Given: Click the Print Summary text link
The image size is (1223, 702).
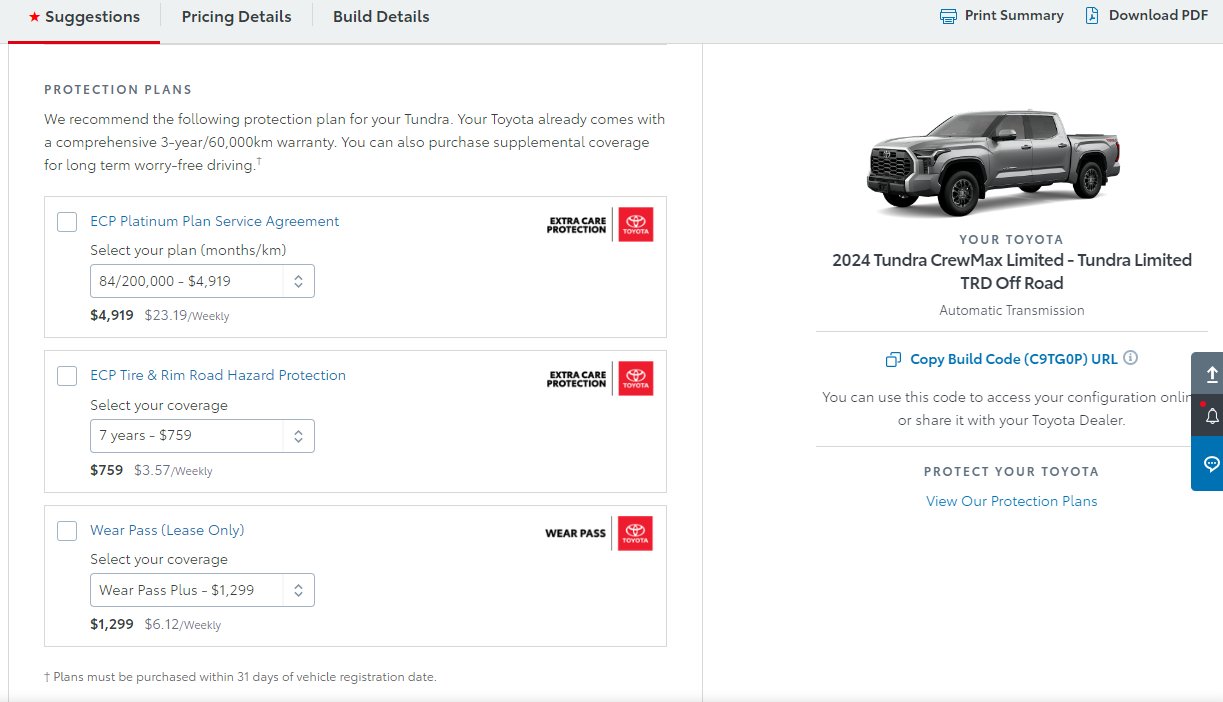Looking at the screenshot, I should (x=1014, y=16).
